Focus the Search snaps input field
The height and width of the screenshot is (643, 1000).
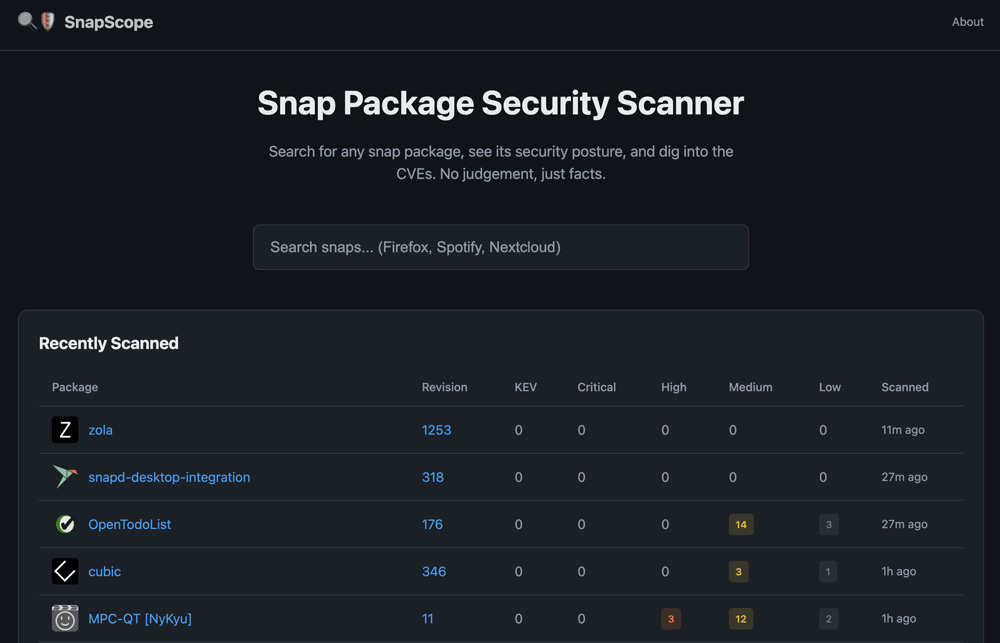[500, 247]
